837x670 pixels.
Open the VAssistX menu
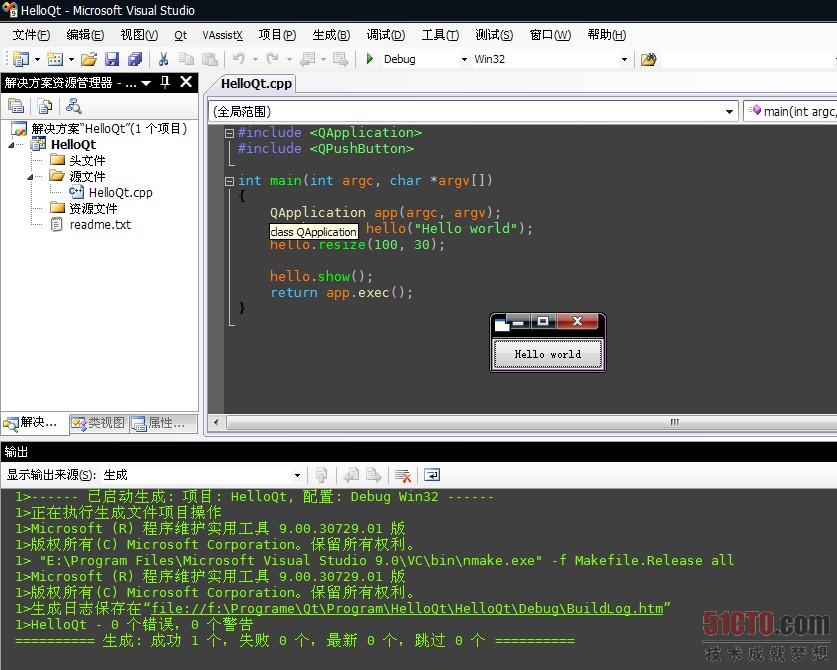click(223, 35)
